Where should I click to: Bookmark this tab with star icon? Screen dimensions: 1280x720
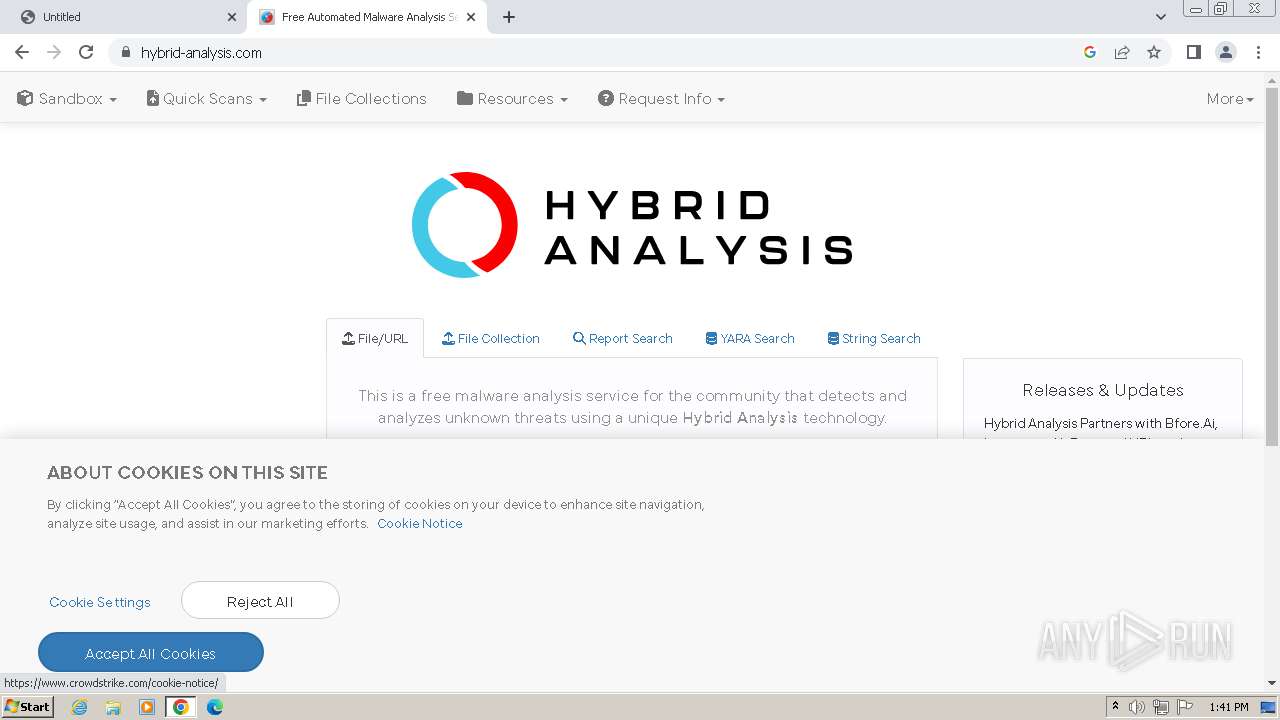pyautogui.click(x=1154, y=52)
